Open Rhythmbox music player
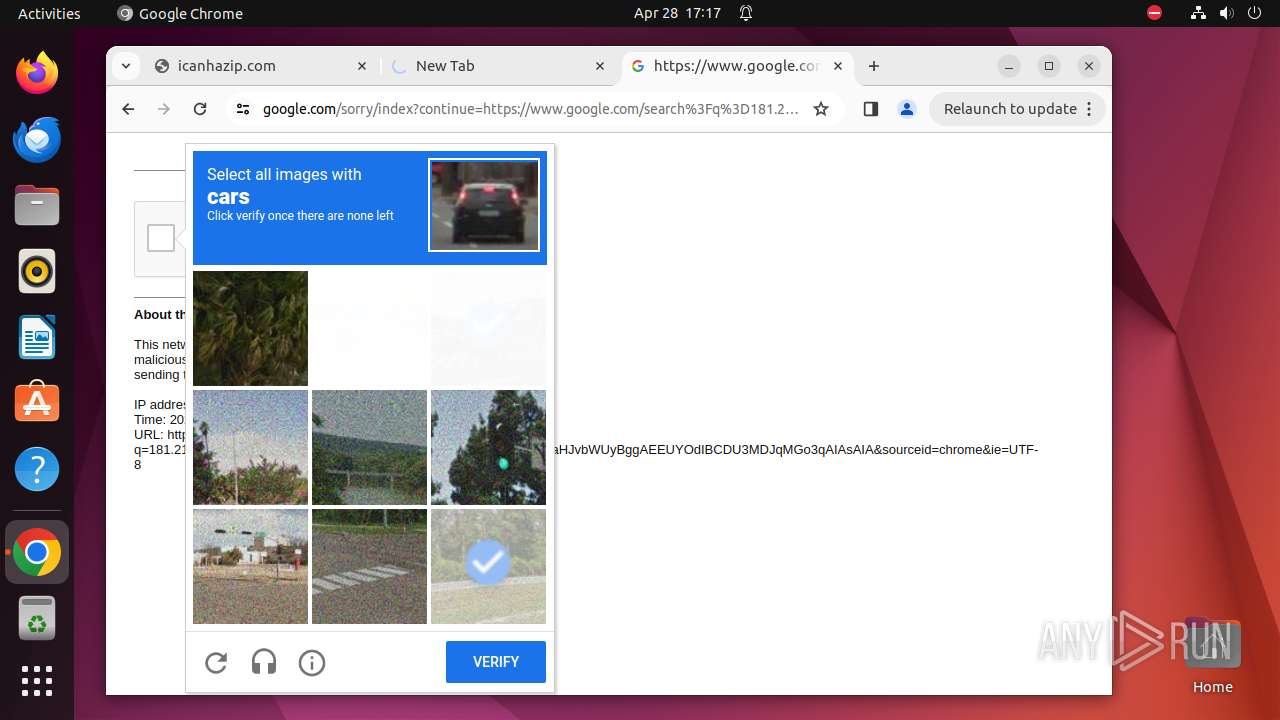1280x720 pixels. (x=37, y=271)
